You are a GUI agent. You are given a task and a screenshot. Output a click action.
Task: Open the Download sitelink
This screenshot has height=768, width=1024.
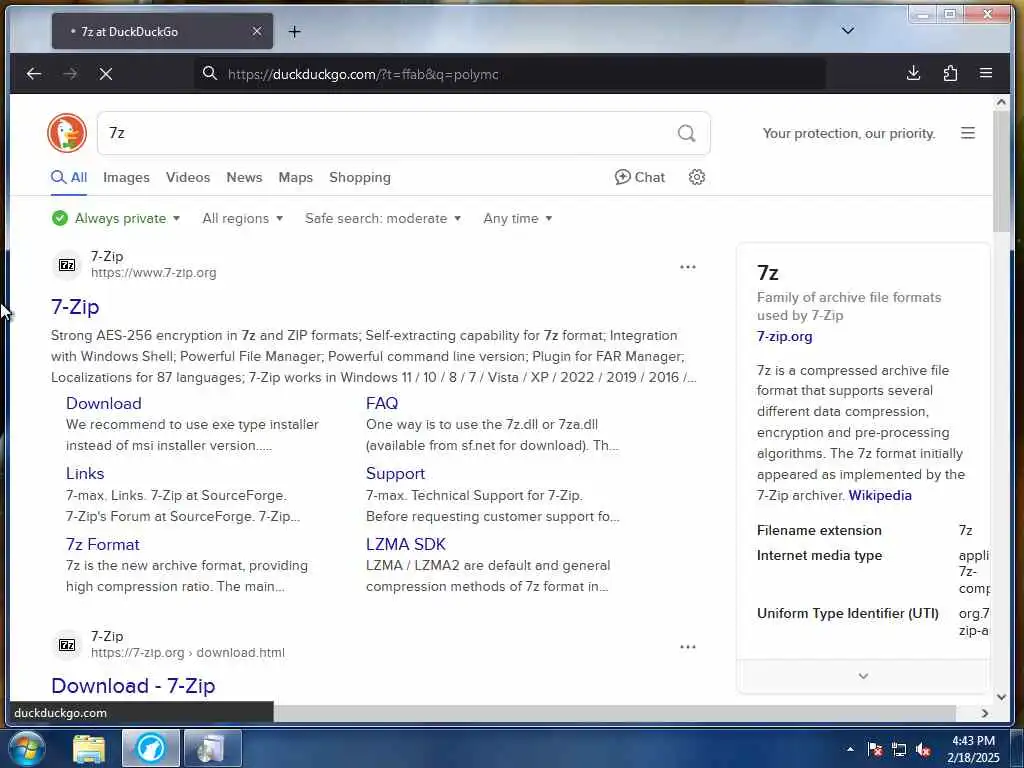(x=104, y=403)
